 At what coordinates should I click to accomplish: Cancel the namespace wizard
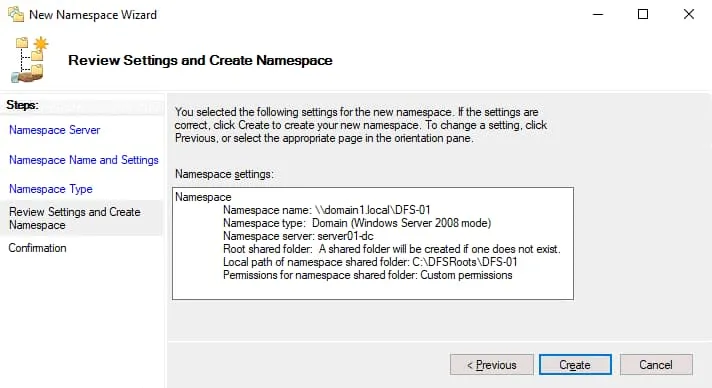tap(656, 365)
